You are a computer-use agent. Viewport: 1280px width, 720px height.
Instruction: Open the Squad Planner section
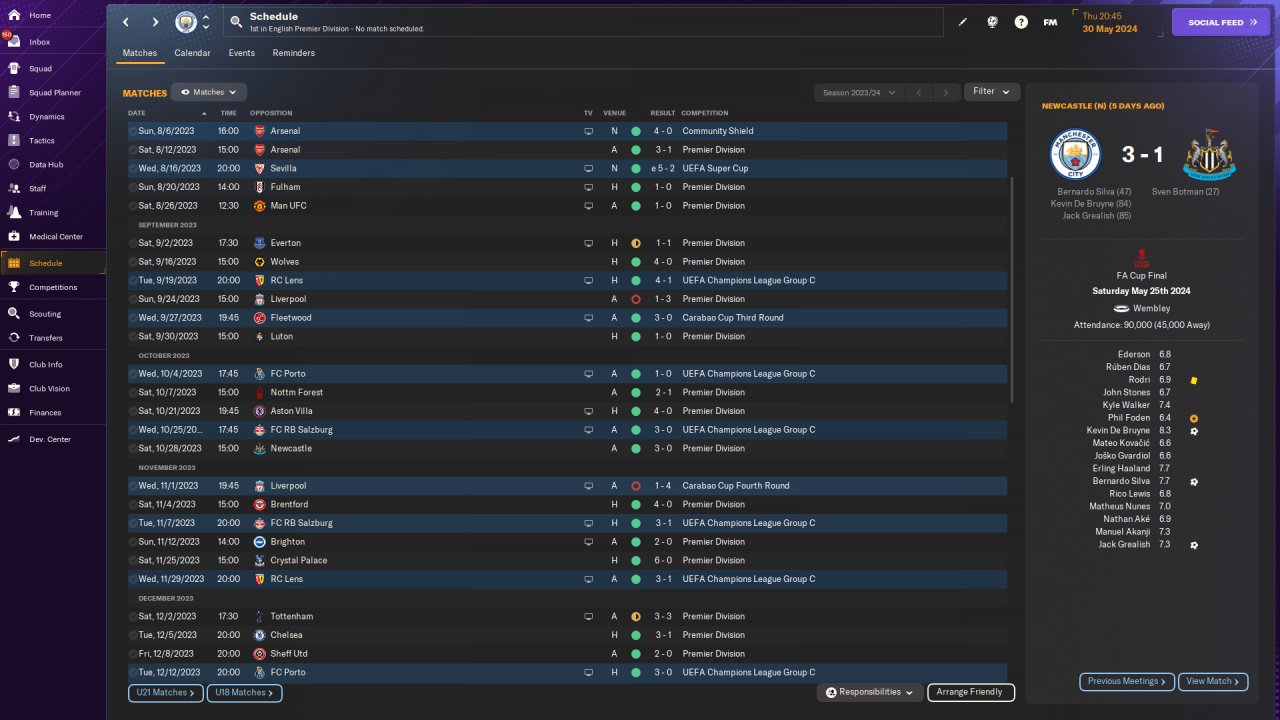tap(55, 93)
